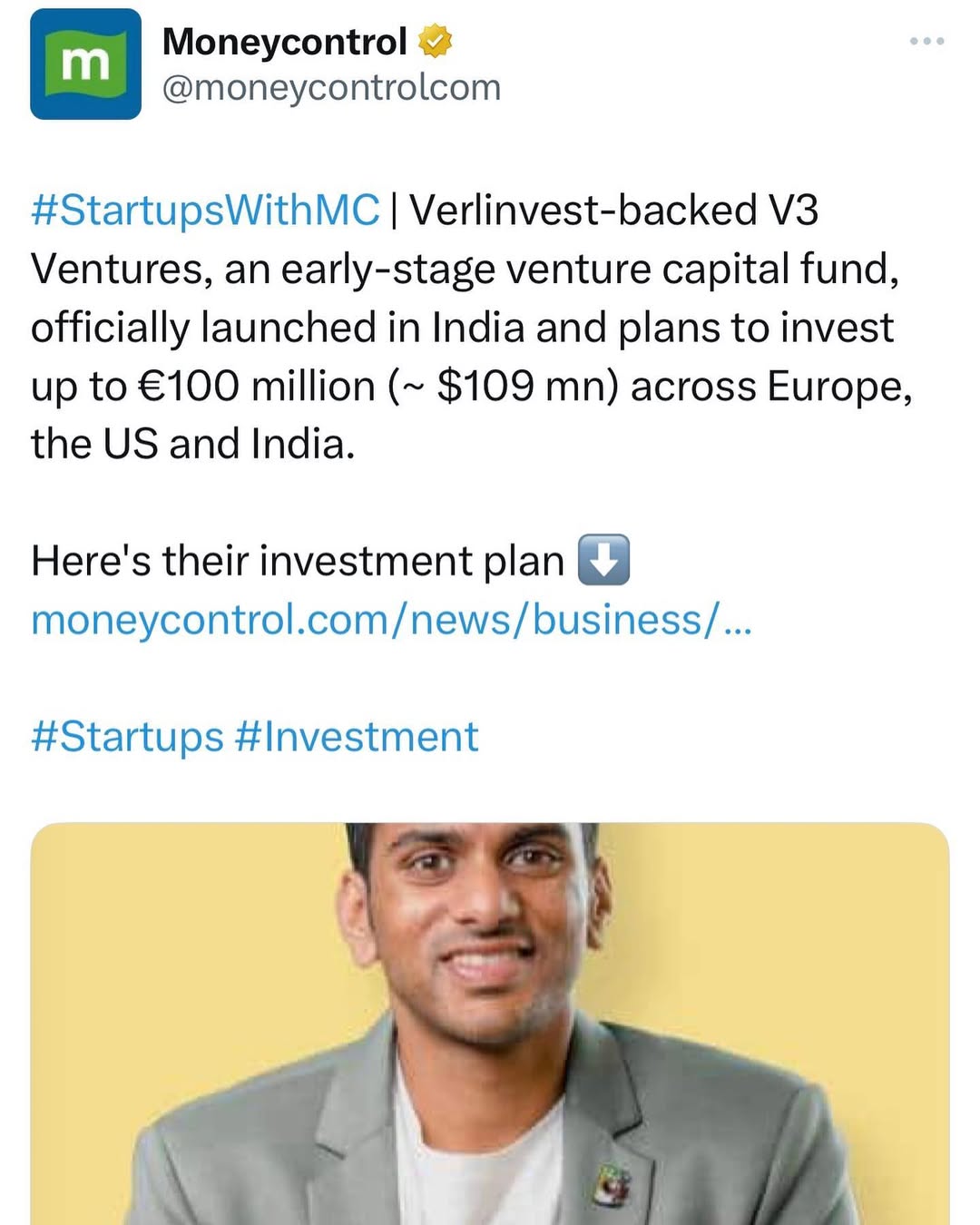Click the "€100 million" amount in the tweet

(256, 387)
